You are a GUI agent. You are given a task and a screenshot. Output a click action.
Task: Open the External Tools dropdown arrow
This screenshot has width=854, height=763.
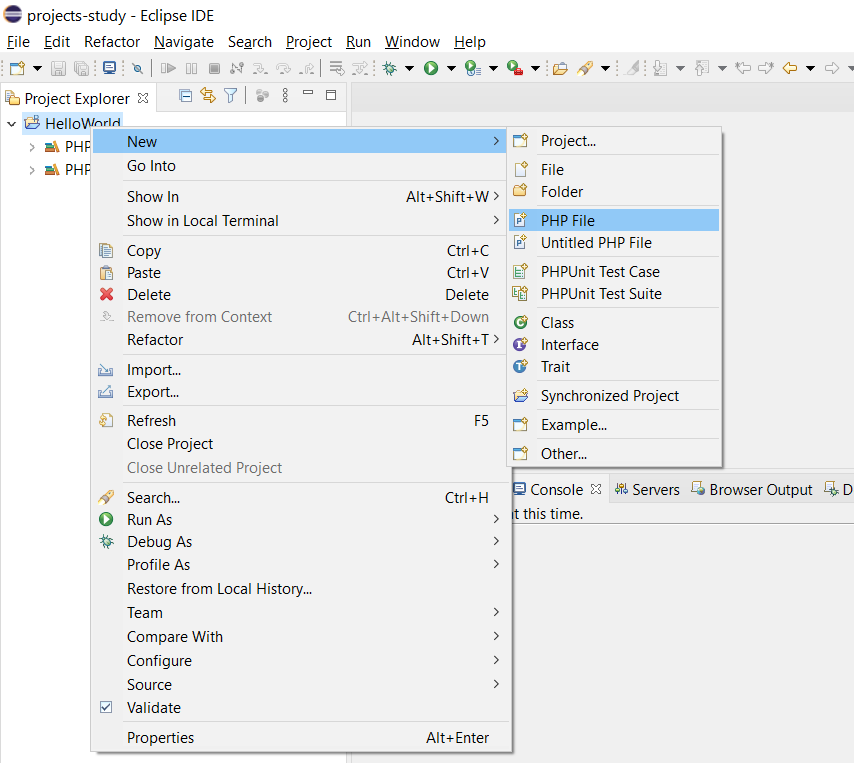tap(535, 68)
